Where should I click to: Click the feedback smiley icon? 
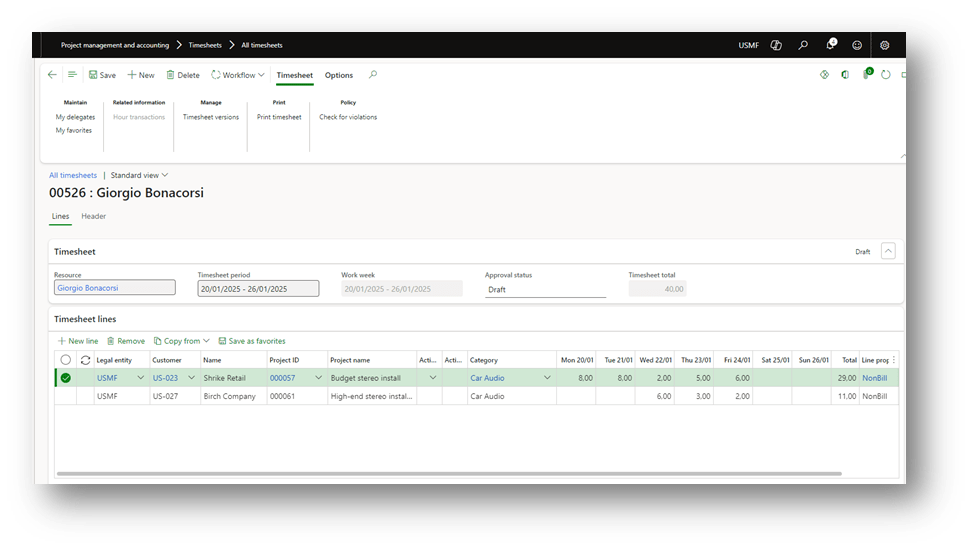coord(857,45)
